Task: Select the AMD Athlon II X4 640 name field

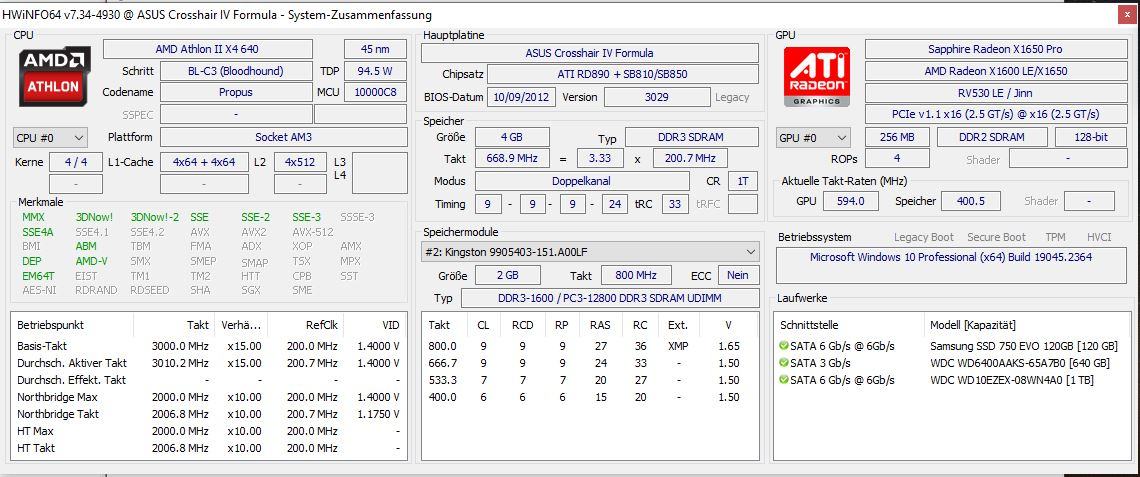Action: 207,49
